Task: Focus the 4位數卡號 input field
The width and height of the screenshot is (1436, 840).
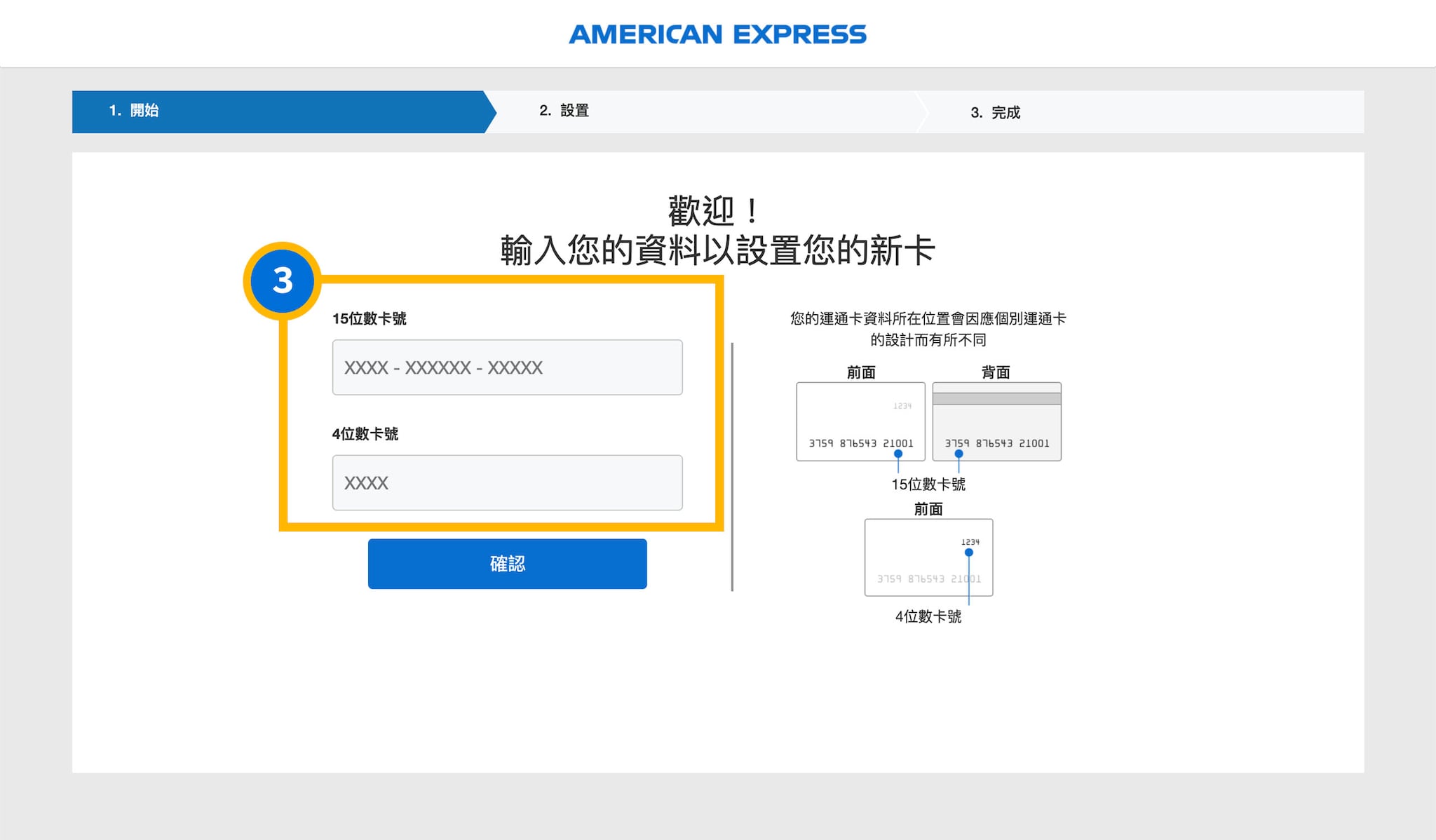Action: click(x=507, y=482)
